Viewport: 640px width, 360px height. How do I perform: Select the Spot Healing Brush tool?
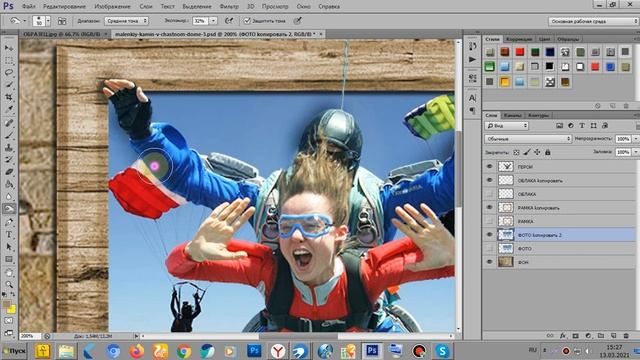click(x=9, y=122)
